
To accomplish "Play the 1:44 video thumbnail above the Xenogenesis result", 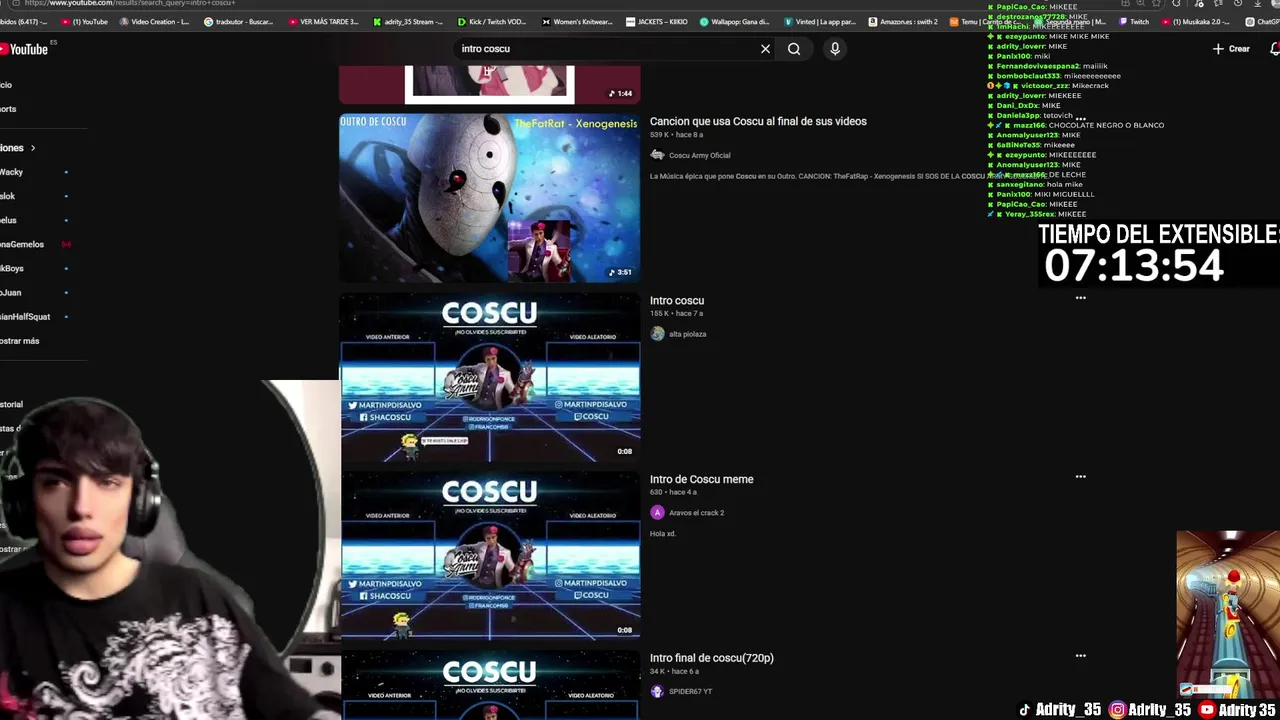I will 490,85.
